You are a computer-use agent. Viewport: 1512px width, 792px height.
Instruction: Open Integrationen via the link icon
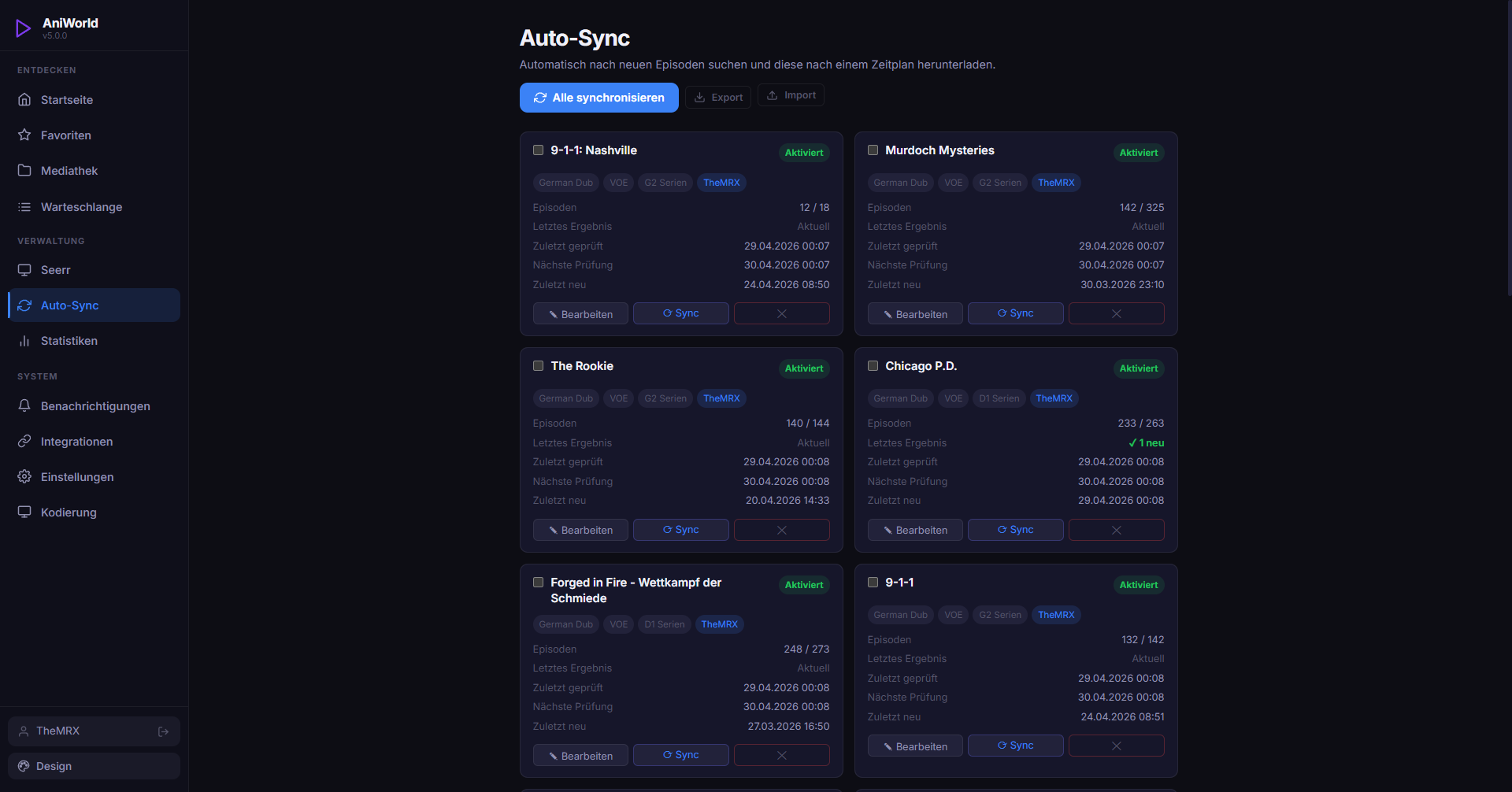[x=24, y=442]
